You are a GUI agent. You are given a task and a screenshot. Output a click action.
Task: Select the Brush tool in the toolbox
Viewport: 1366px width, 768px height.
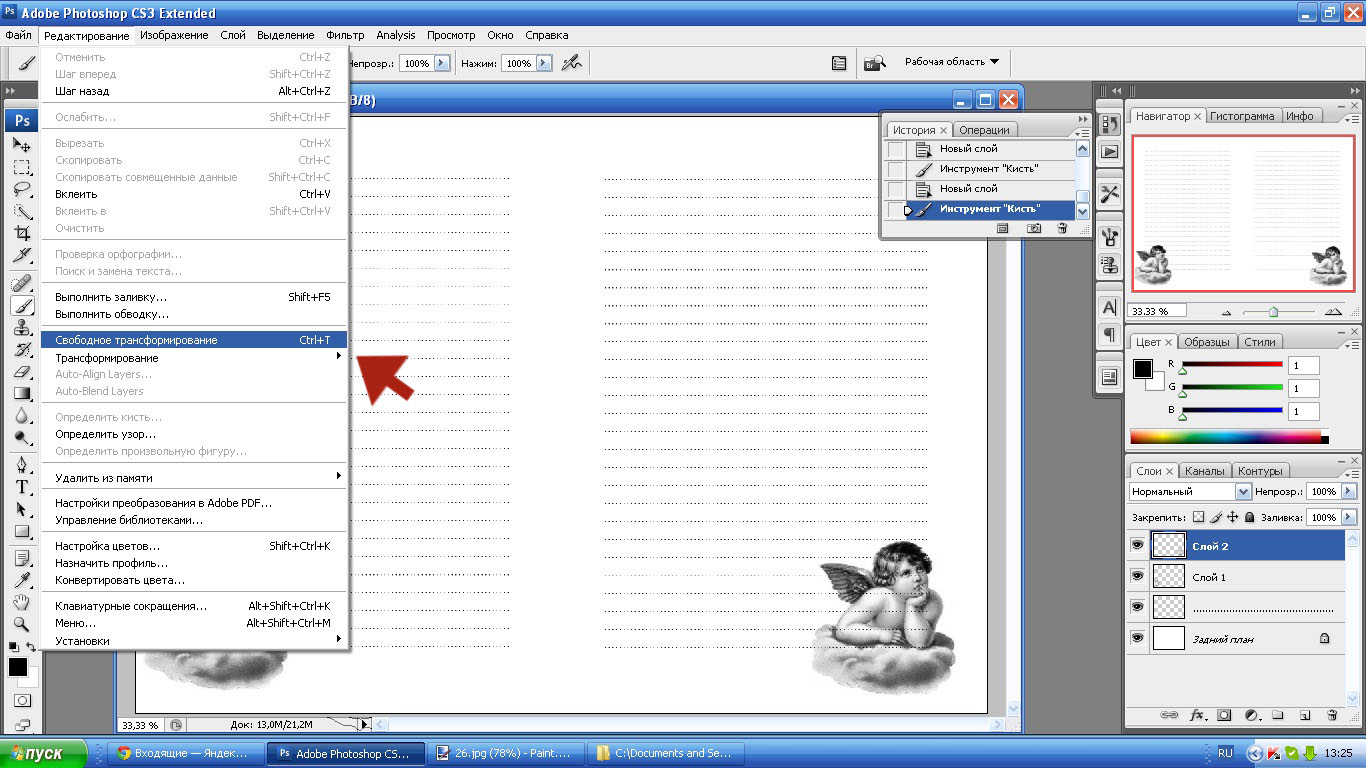[x=22, y=306]
